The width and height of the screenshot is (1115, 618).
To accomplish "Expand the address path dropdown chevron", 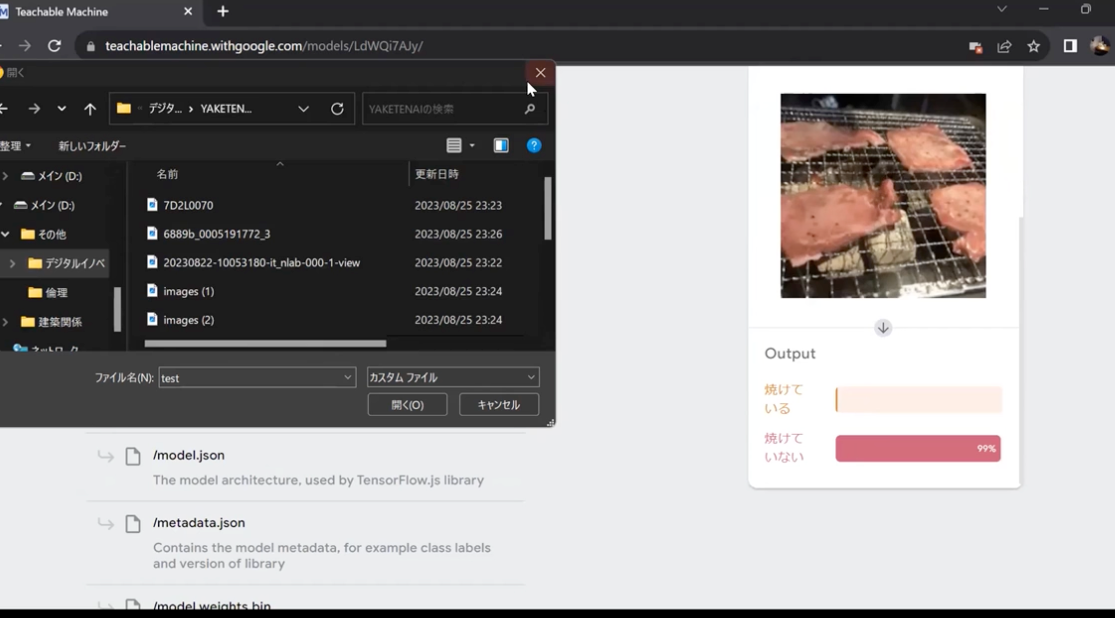I will tap(304, 109).
